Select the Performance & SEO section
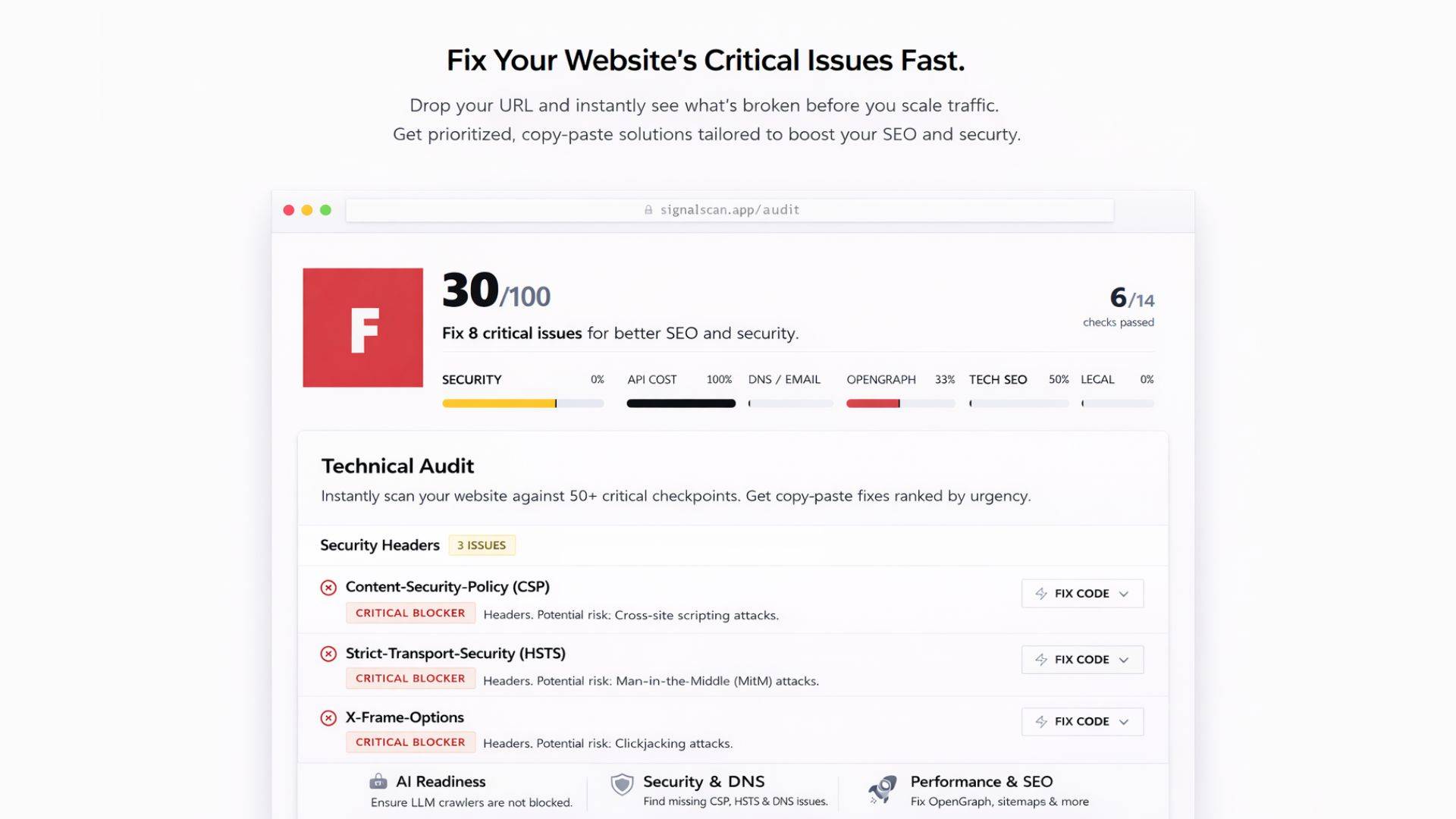 [981, 782]
